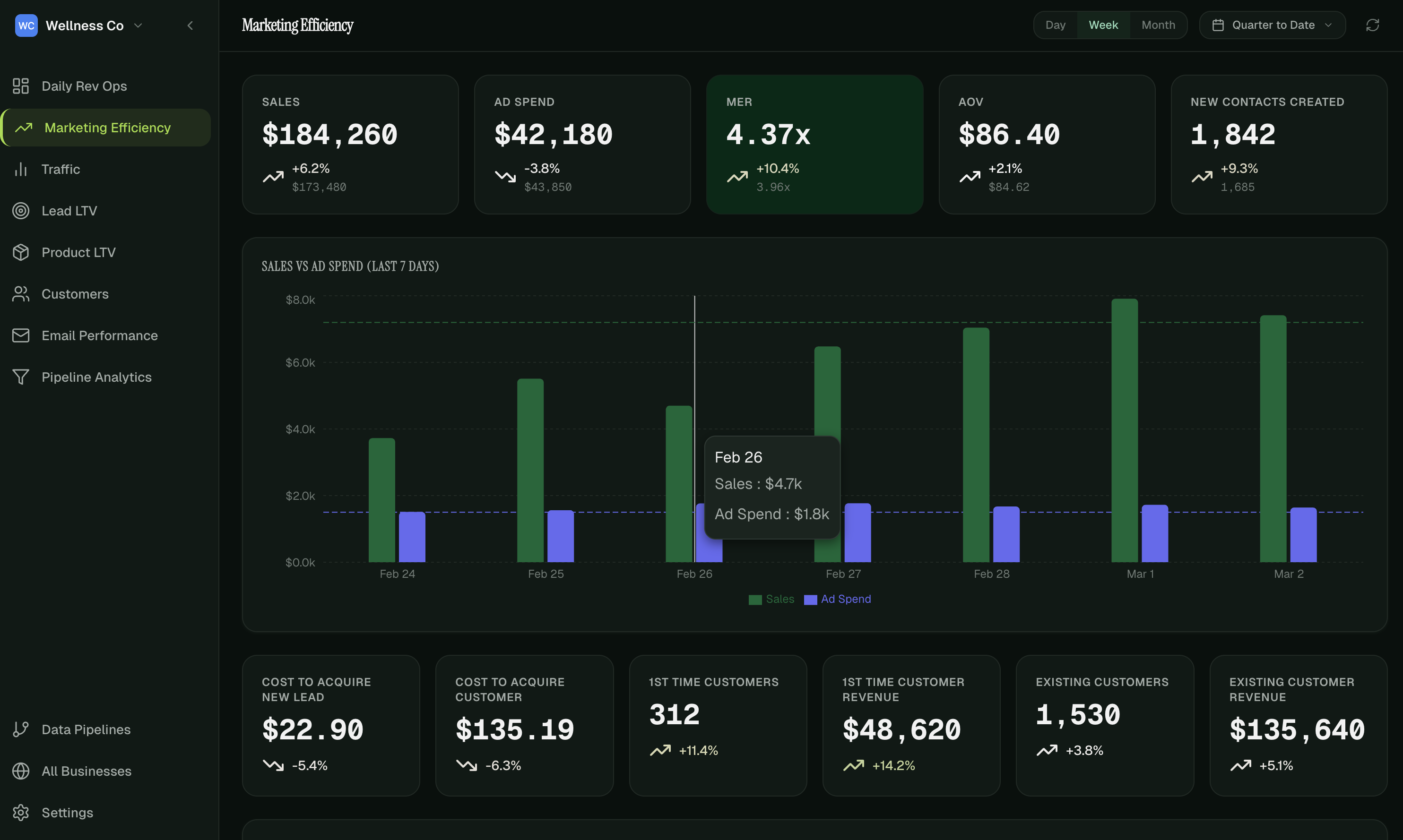Click the WC Wellness Co logo badge
The height and width of the screenshot is (840, 1403).
(x=26, y=26)
